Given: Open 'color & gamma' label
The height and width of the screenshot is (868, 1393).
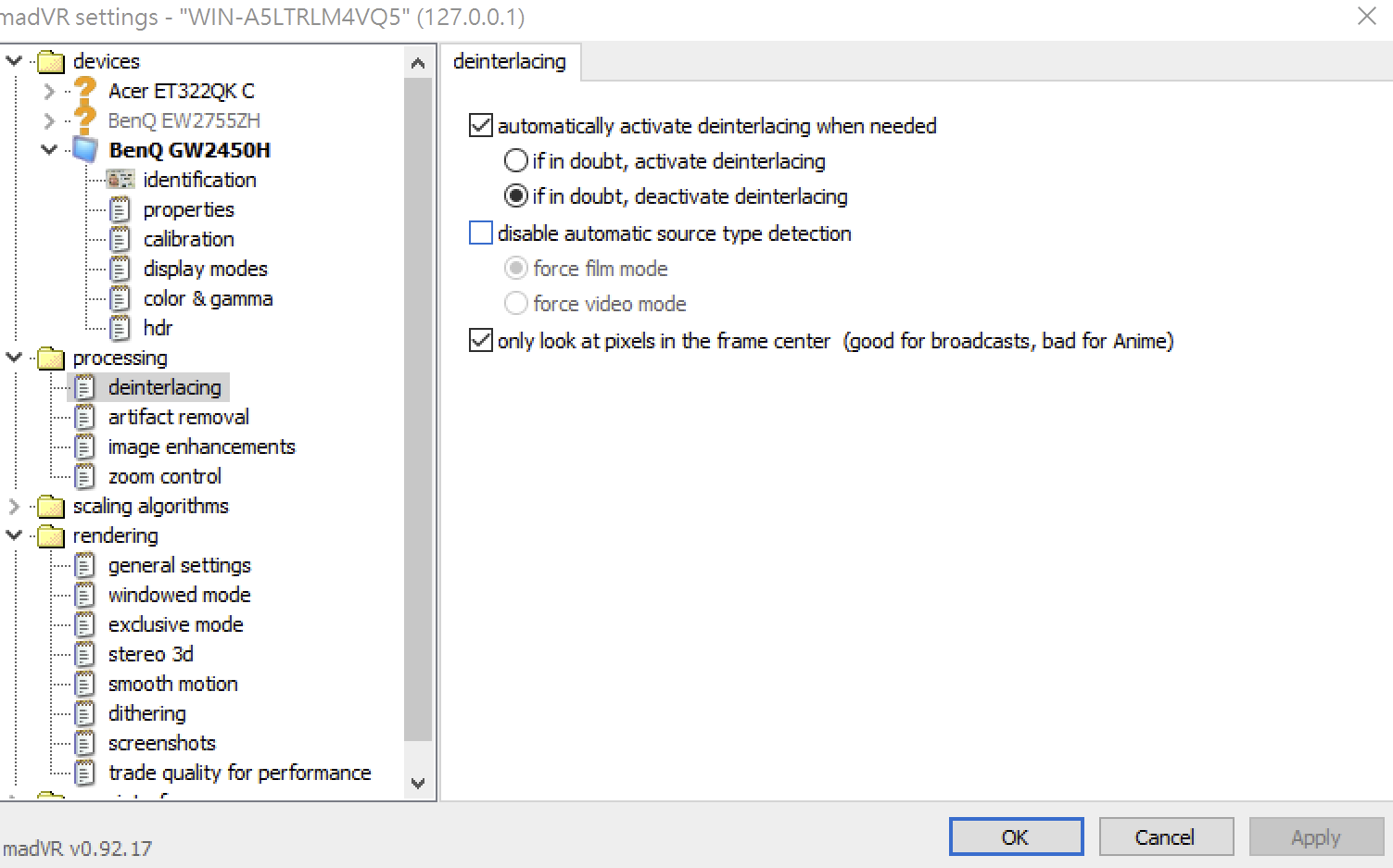Looking at the screenshot, I should [209, 298].
